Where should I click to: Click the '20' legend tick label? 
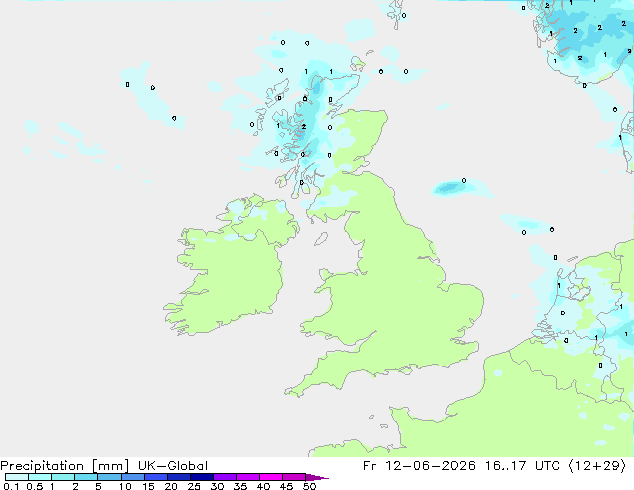point(171,486)
